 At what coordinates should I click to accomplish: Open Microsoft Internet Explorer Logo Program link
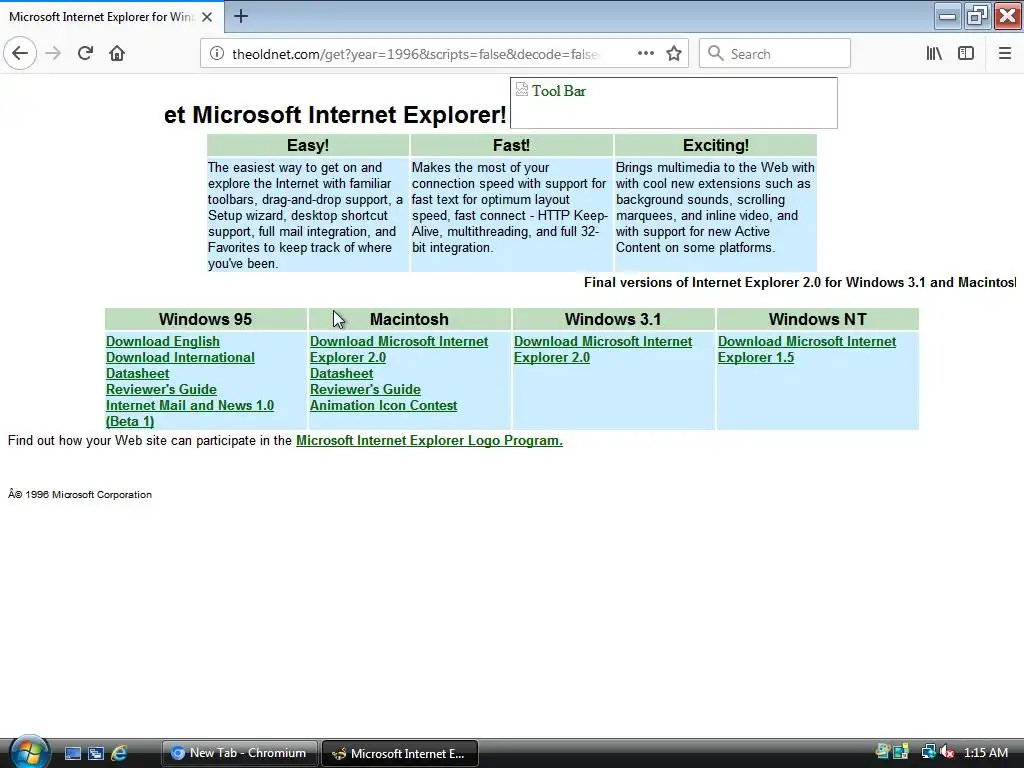click(x=429, y=441)
